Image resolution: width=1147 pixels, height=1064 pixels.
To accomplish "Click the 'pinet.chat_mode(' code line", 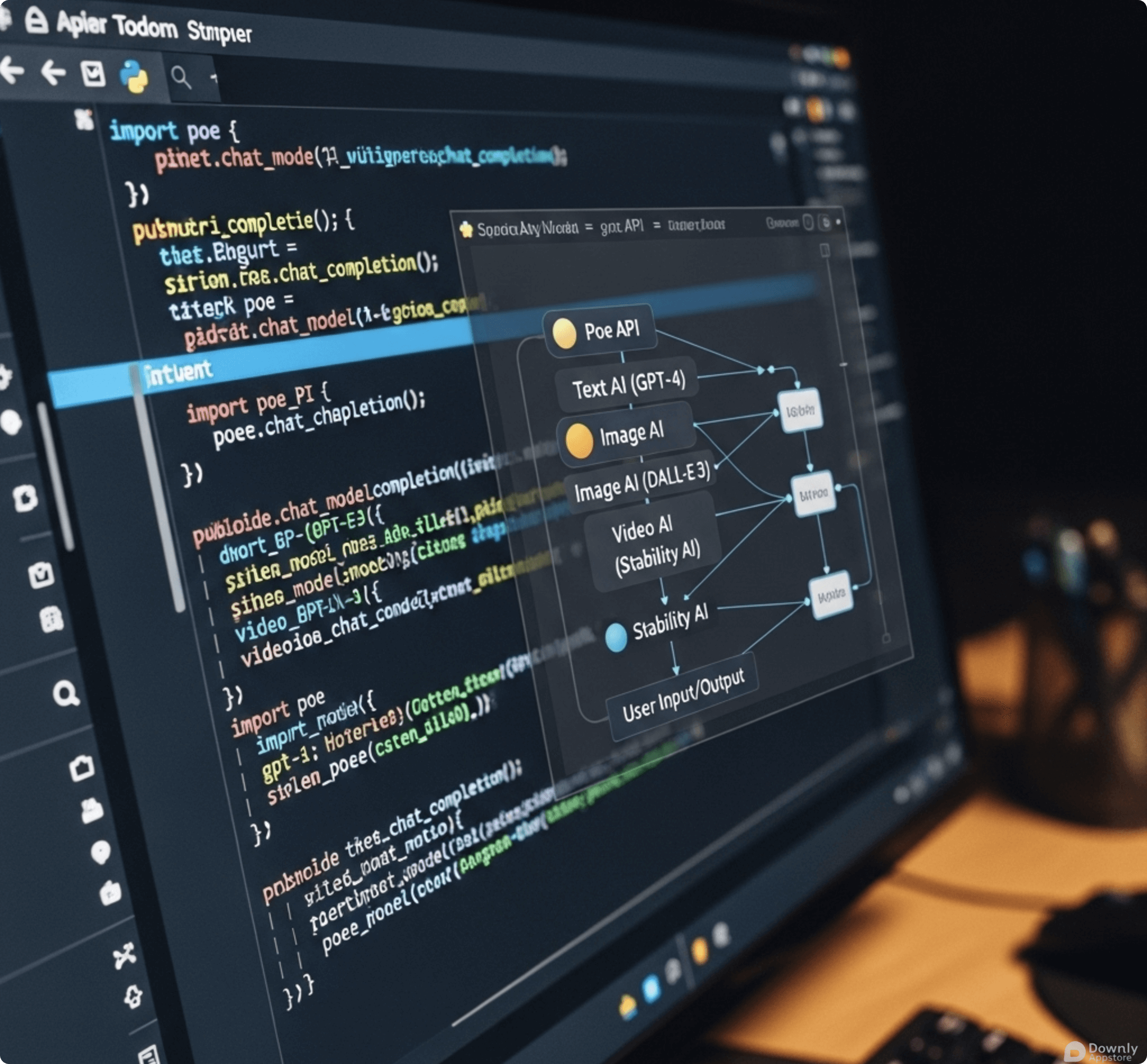I will click(x=361, y=158).
